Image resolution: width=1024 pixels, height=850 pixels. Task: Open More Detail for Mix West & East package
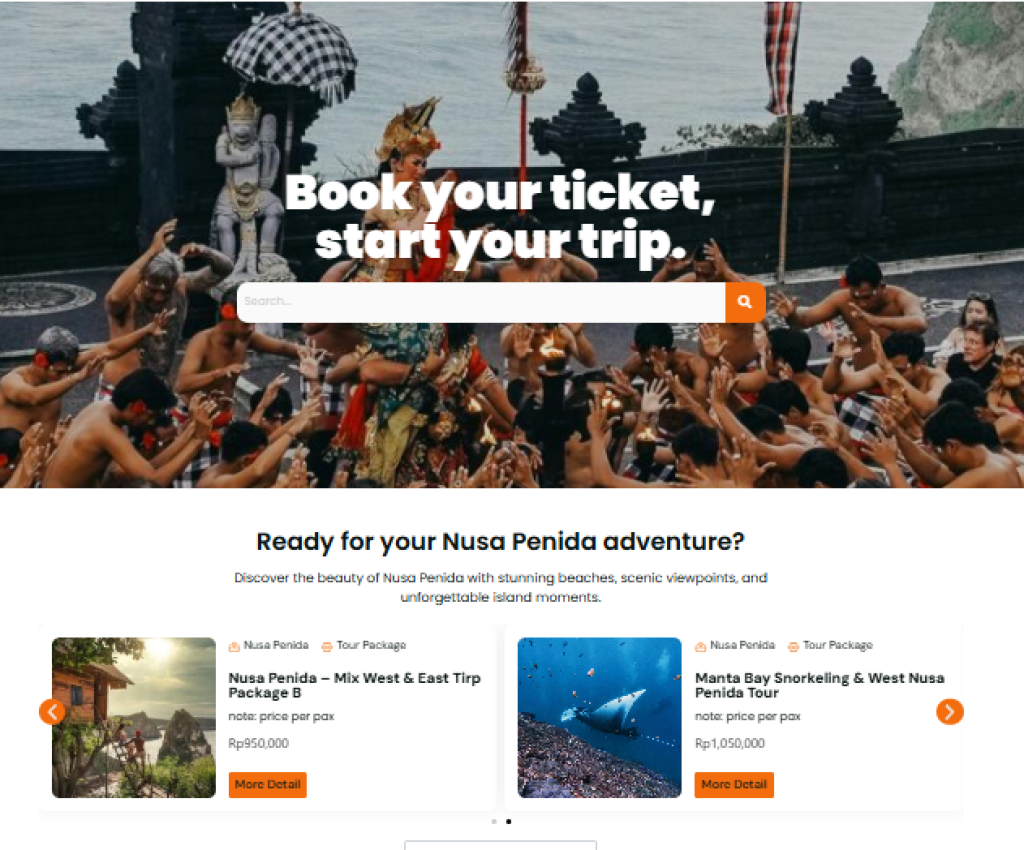click(x=268, y=785)
